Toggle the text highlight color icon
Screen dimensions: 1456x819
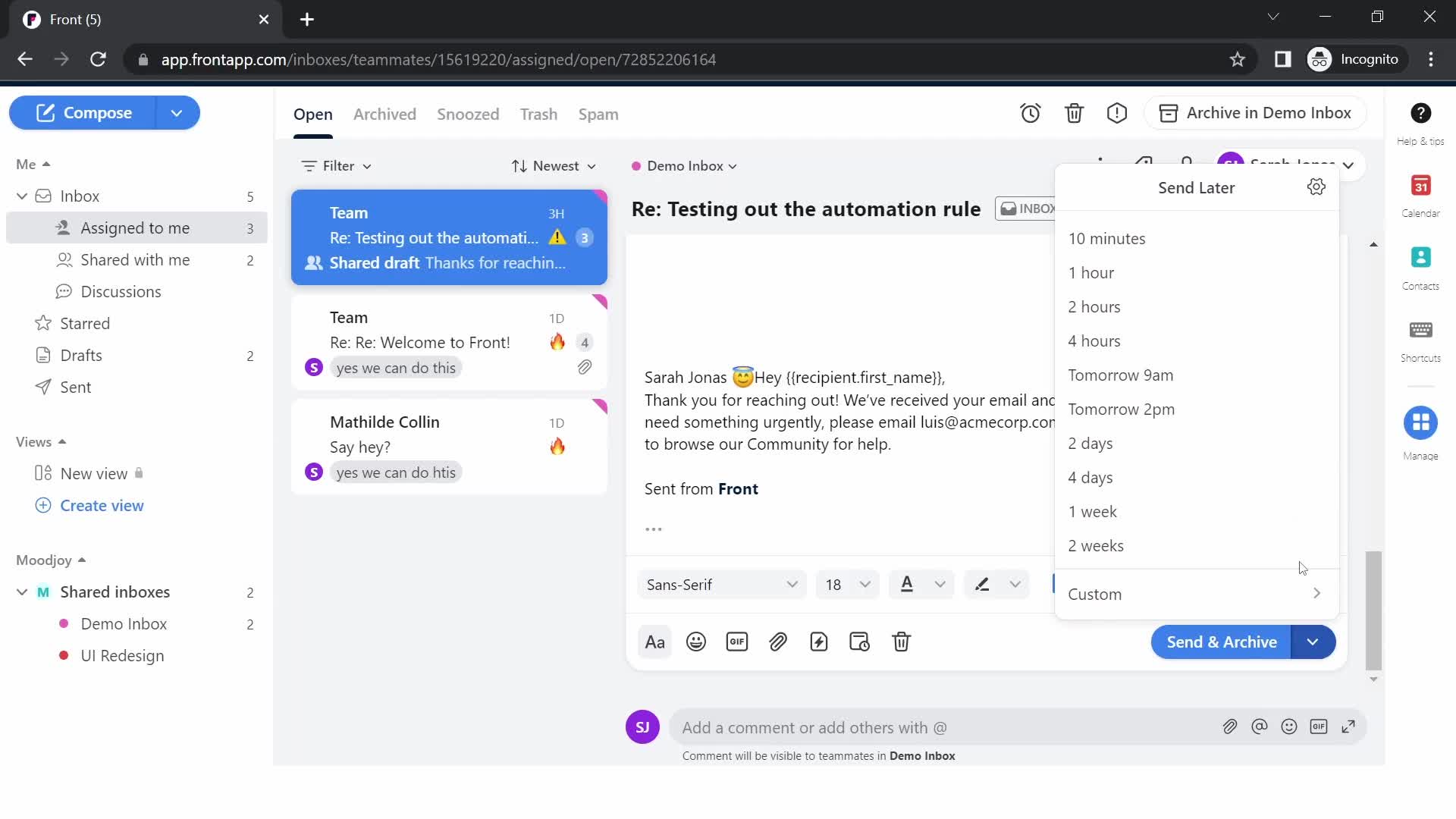(x=984, y=585)
